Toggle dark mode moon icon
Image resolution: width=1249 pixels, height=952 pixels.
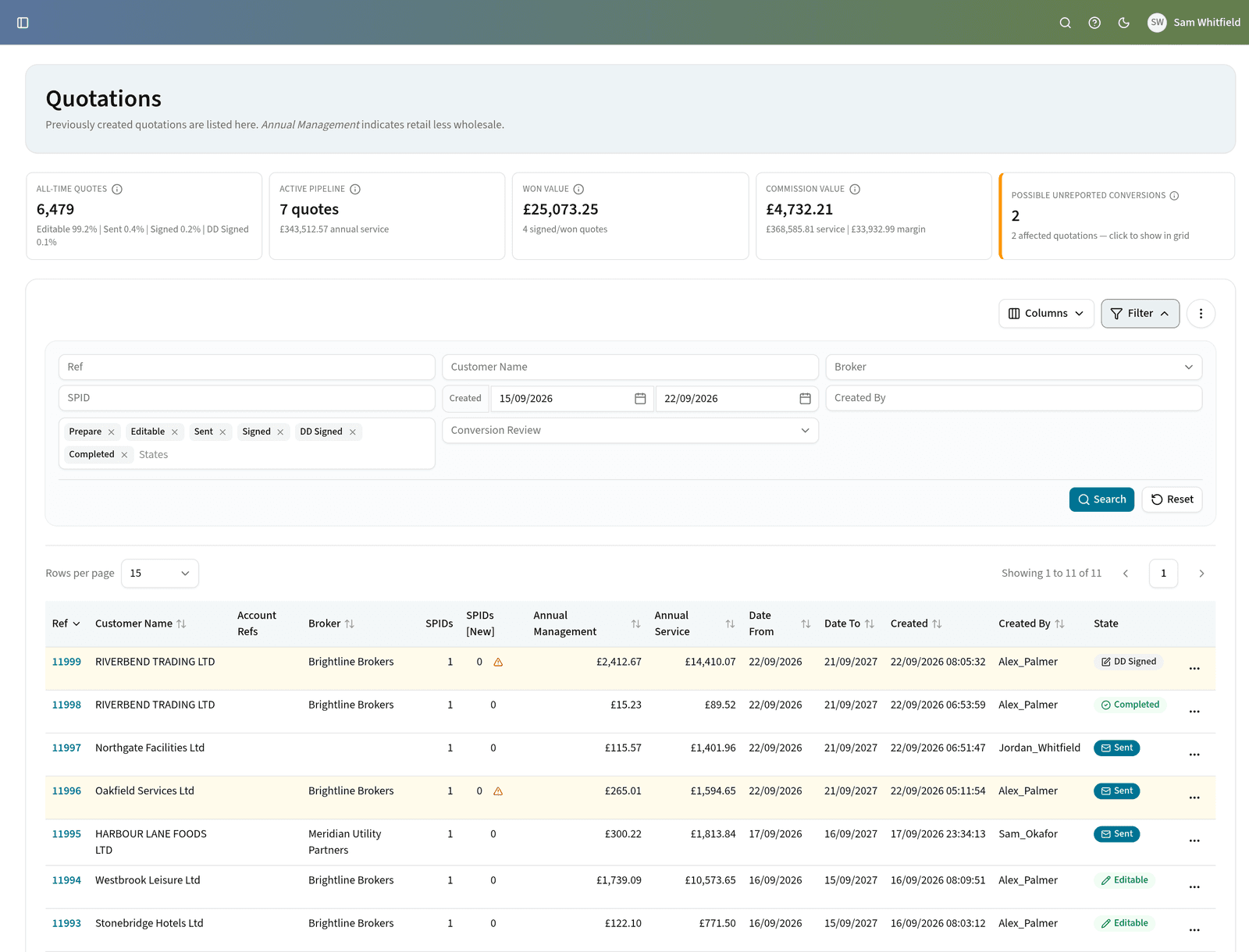(x=1124, y=23)
